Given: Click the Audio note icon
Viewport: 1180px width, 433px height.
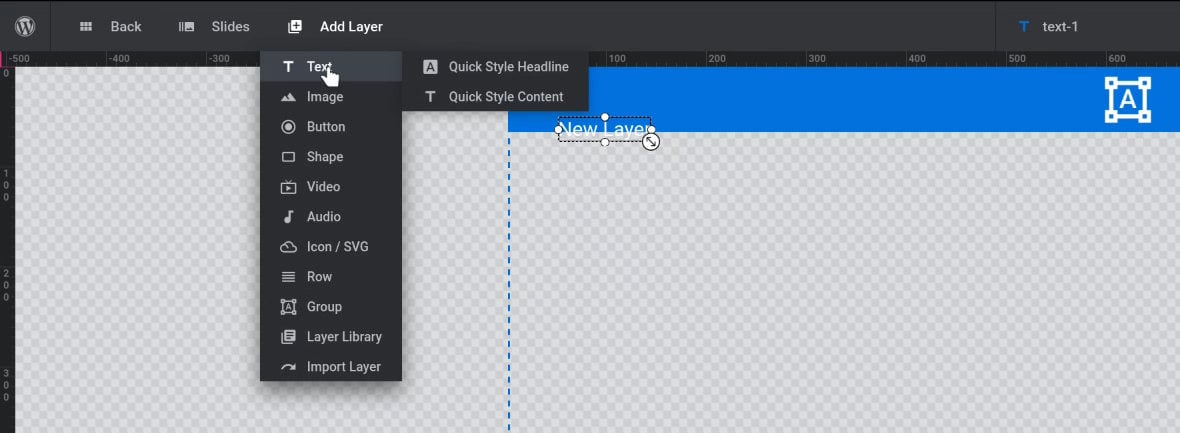Looking at the screenshot, I should 288,217.
